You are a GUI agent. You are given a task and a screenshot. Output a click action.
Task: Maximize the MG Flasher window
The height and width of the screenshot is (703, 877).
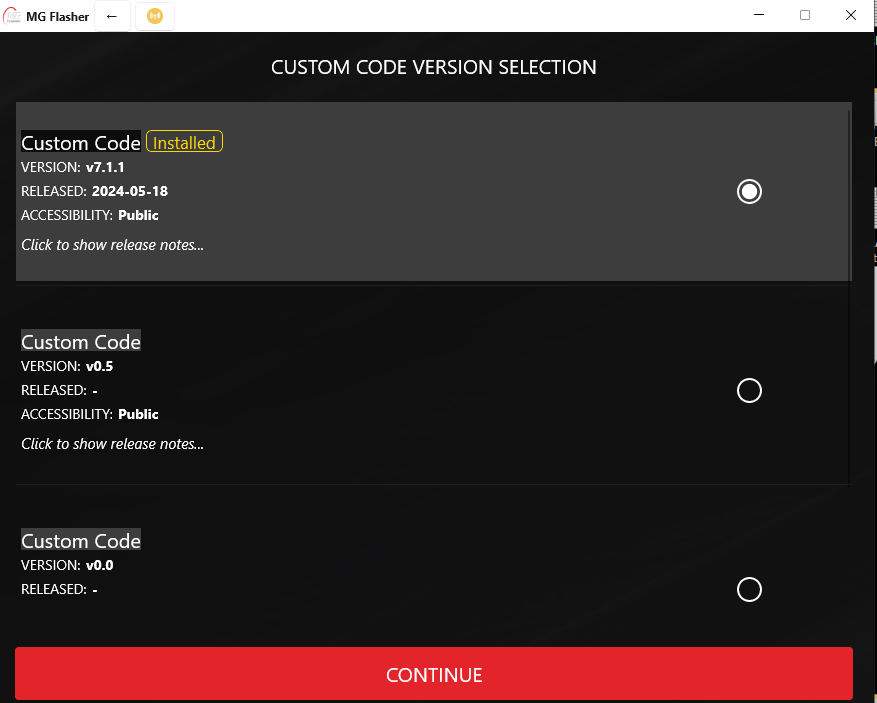tap(805, 15)
